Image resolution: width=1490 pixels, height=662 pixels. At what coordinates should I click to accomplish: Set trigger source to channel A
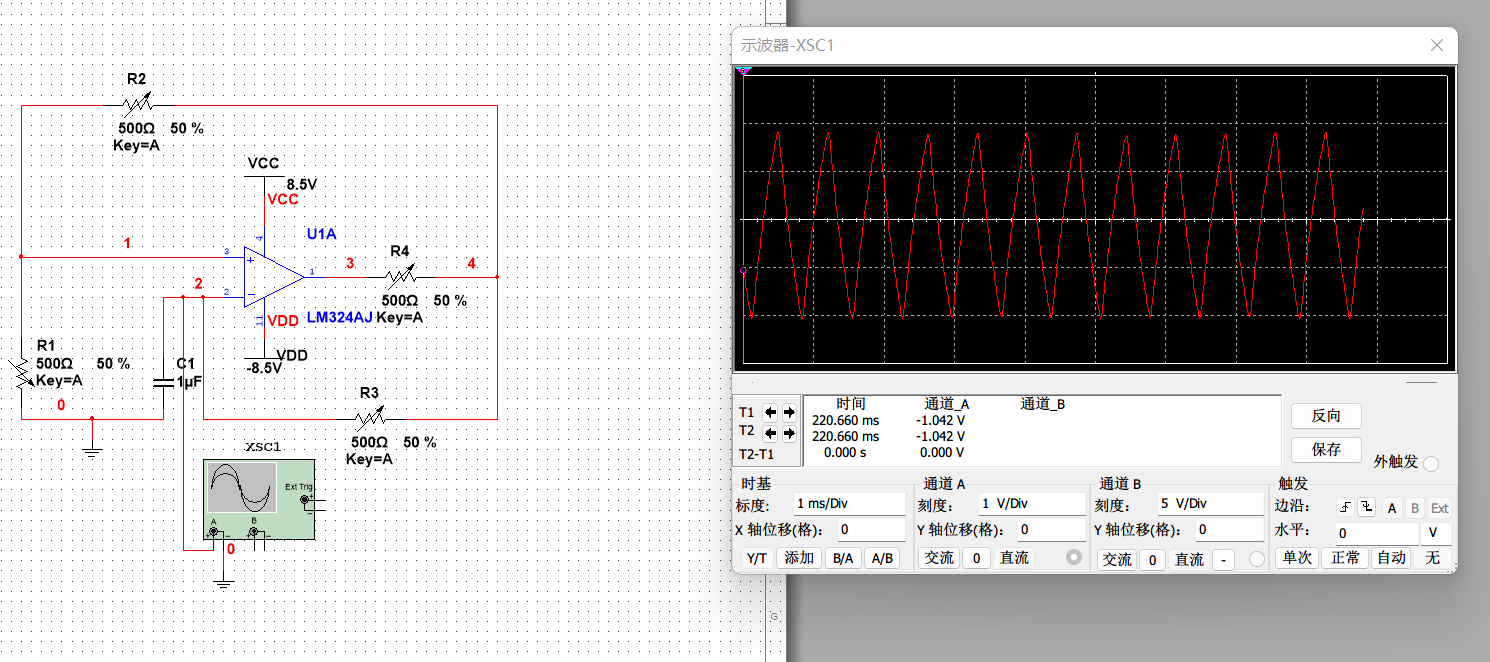coord(1391,507)
